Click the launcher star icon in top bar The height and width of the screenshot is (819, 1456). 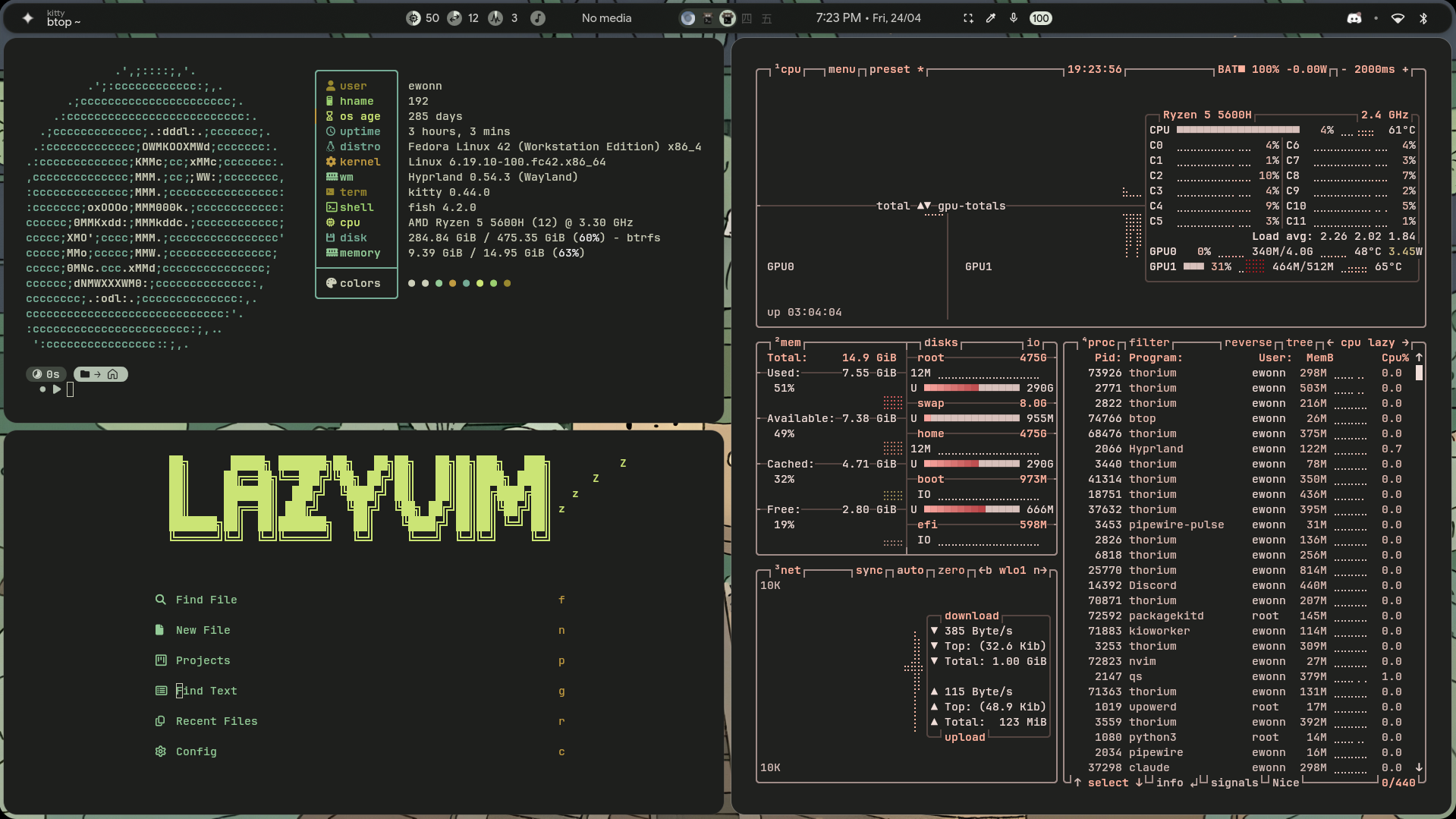28,18
